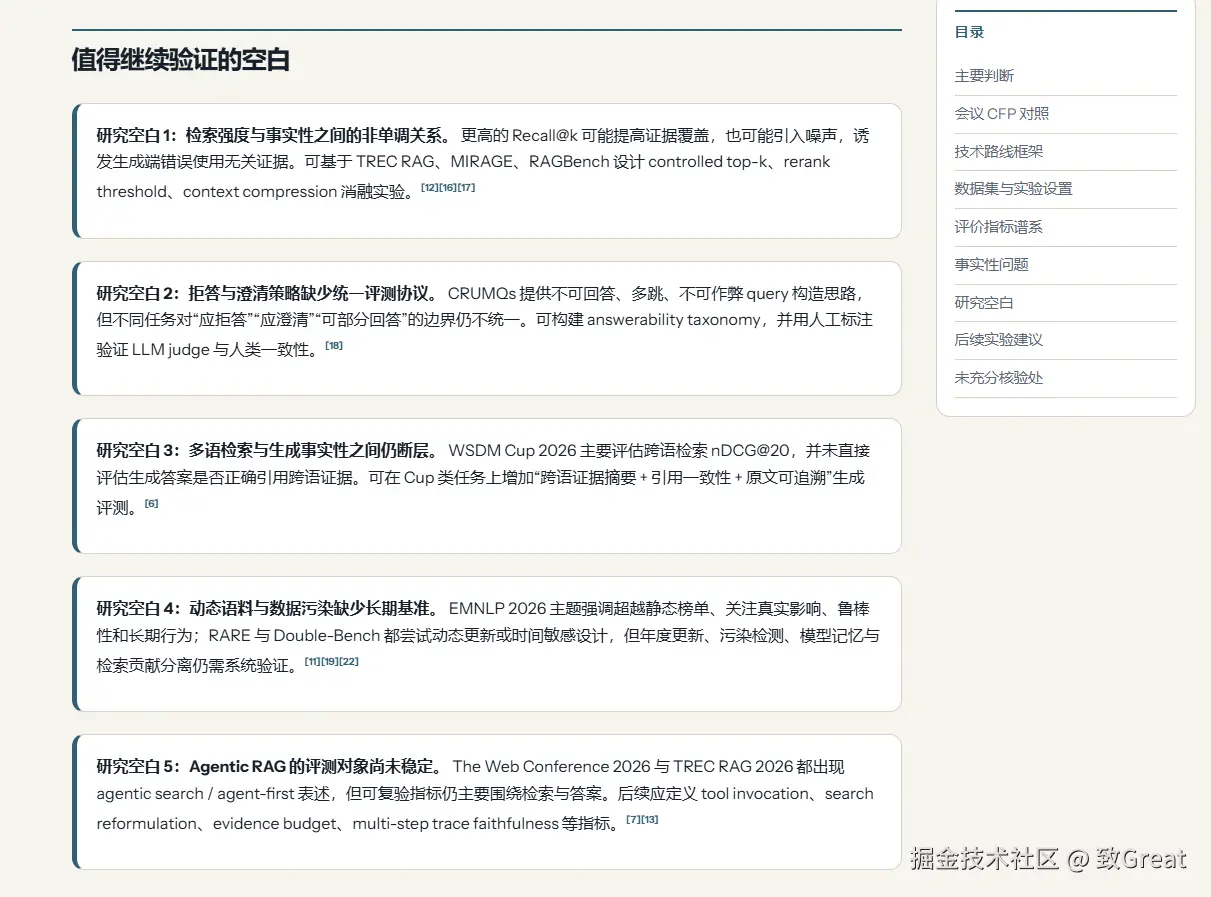Viewport: 1211px width, 897px height.
Task: Click the text "RARE 与 Double-Bench"
Action: 292,636
